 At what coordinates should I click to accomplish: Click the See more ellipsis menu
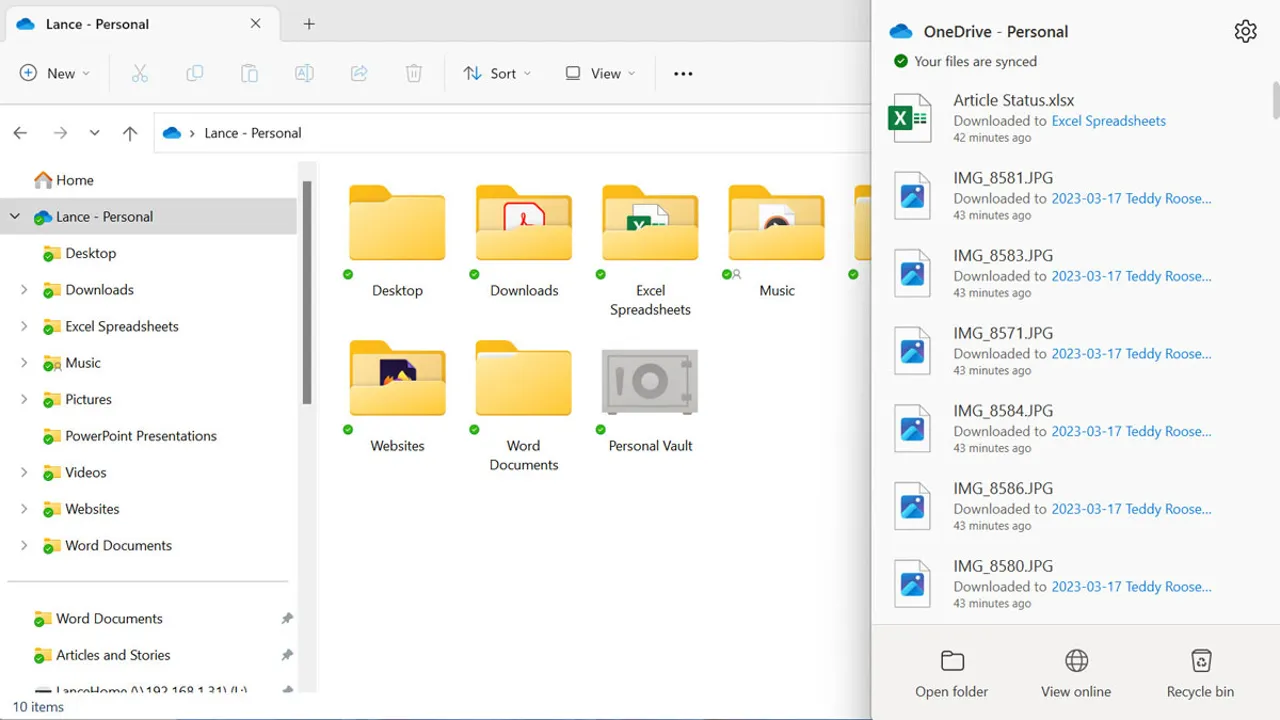pyautogui.click(x=683, y=73)
